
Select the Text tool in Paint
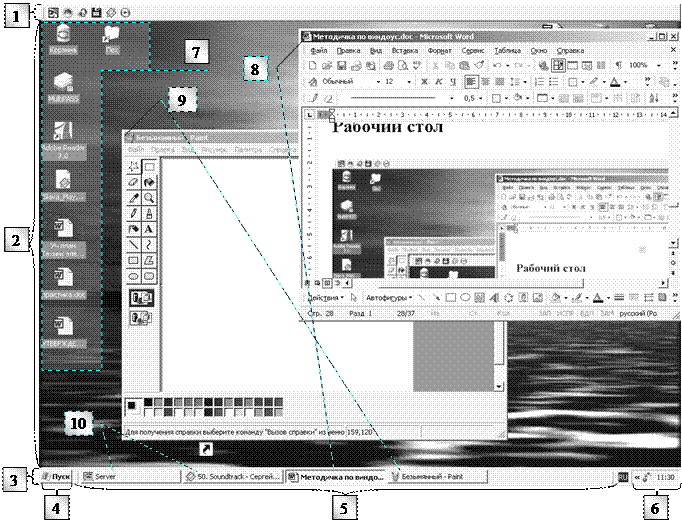[x=149, y=229]
